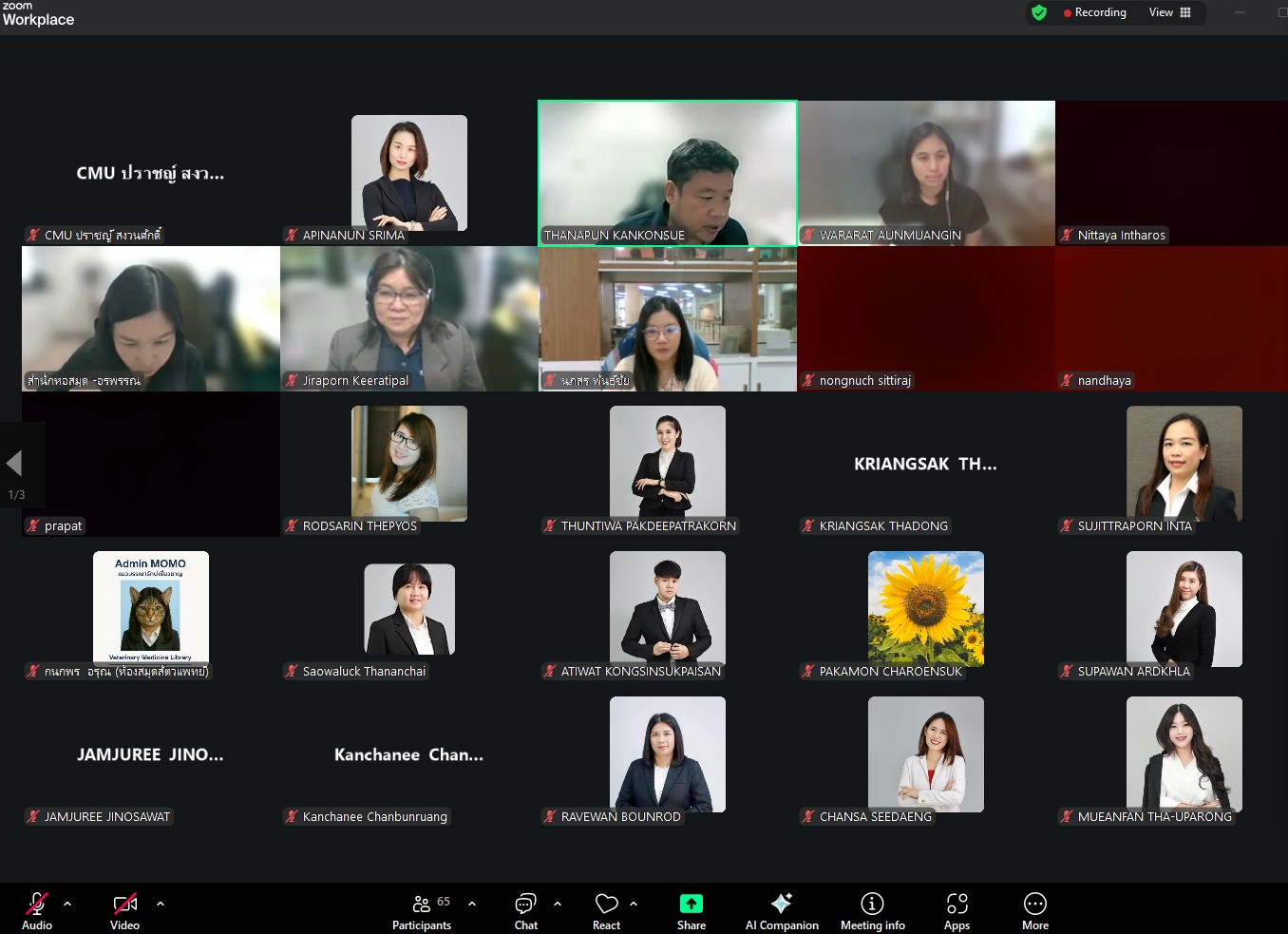1288x934 pixels.
Task: Open Meeting info
Action: 872,910
